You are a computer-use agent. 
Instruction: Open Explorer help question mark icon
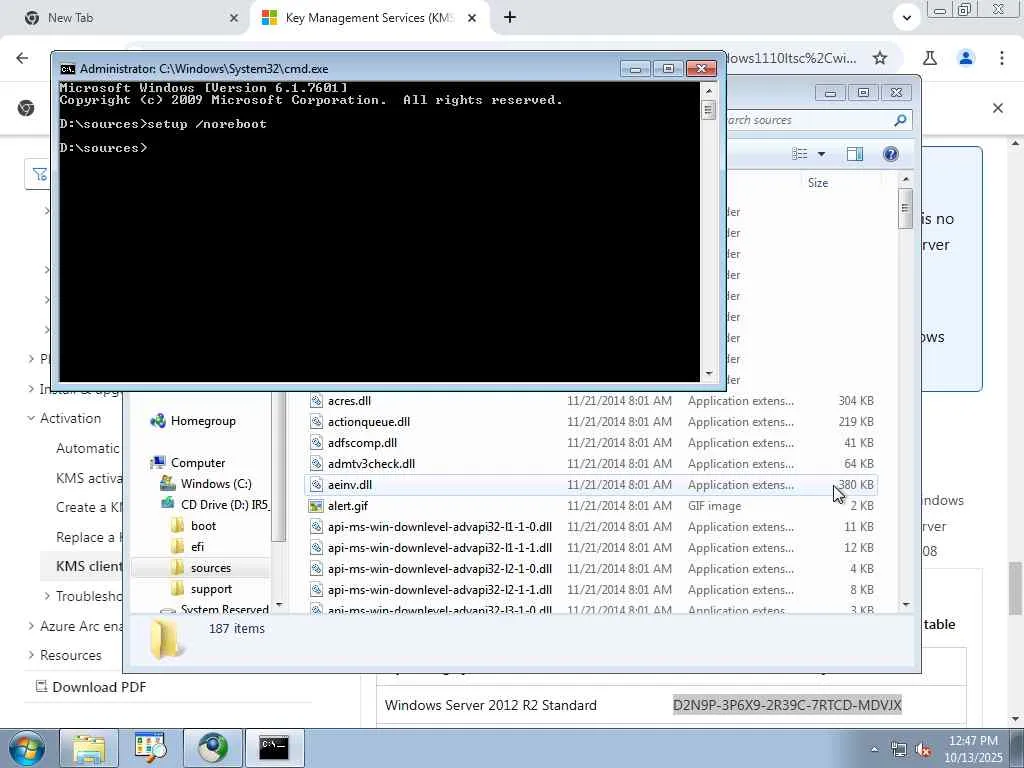click(890, 154)
